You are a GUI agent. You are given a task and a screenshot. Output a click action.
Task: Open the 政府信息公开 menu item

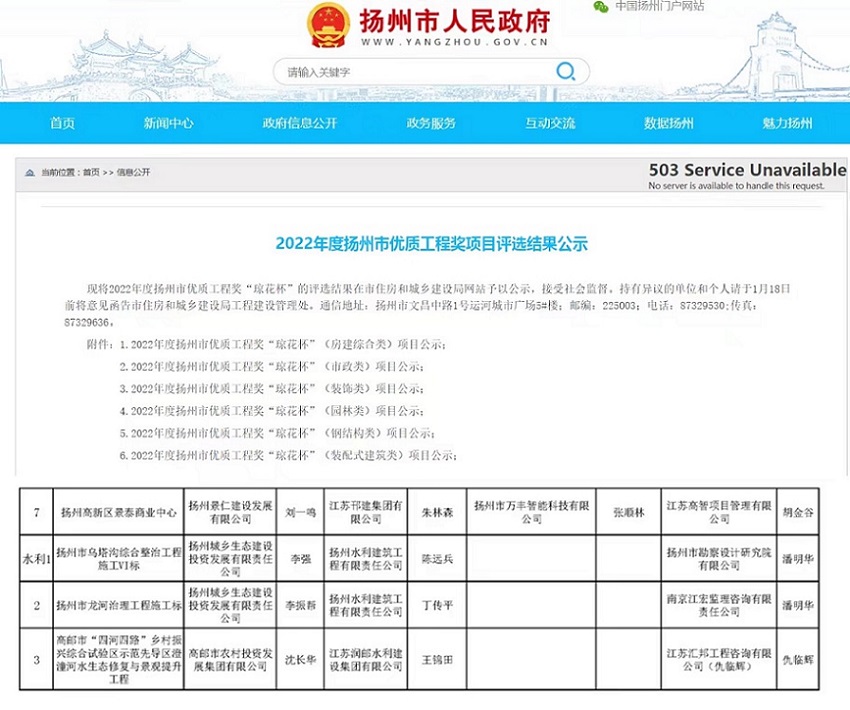(300, 123)
